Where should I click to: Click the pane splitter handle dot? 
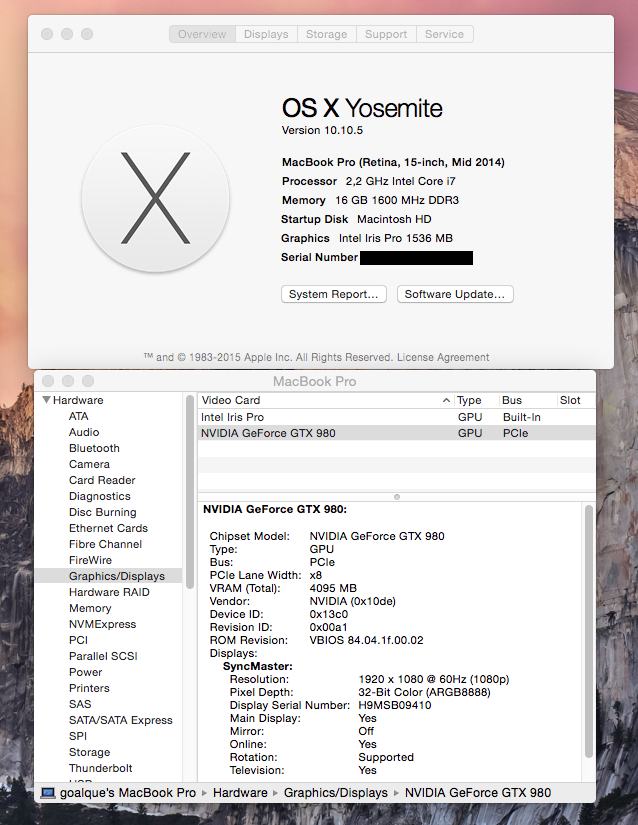397,497
